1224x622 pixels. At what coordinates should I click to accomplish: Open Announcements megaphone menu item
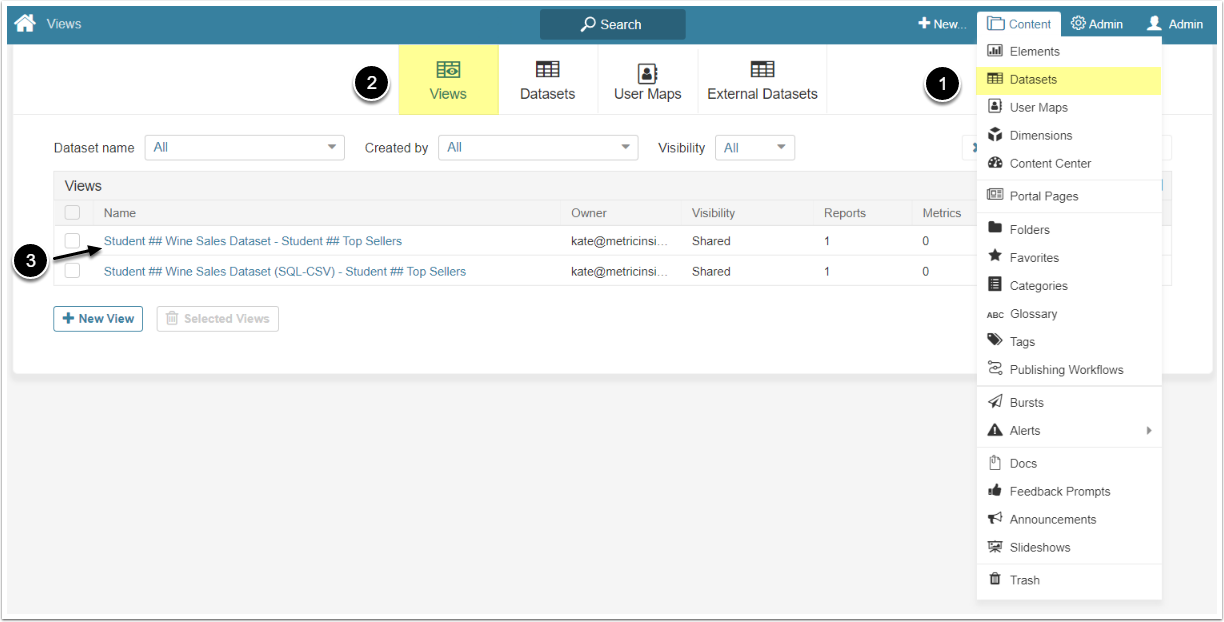pos(1052,519)
